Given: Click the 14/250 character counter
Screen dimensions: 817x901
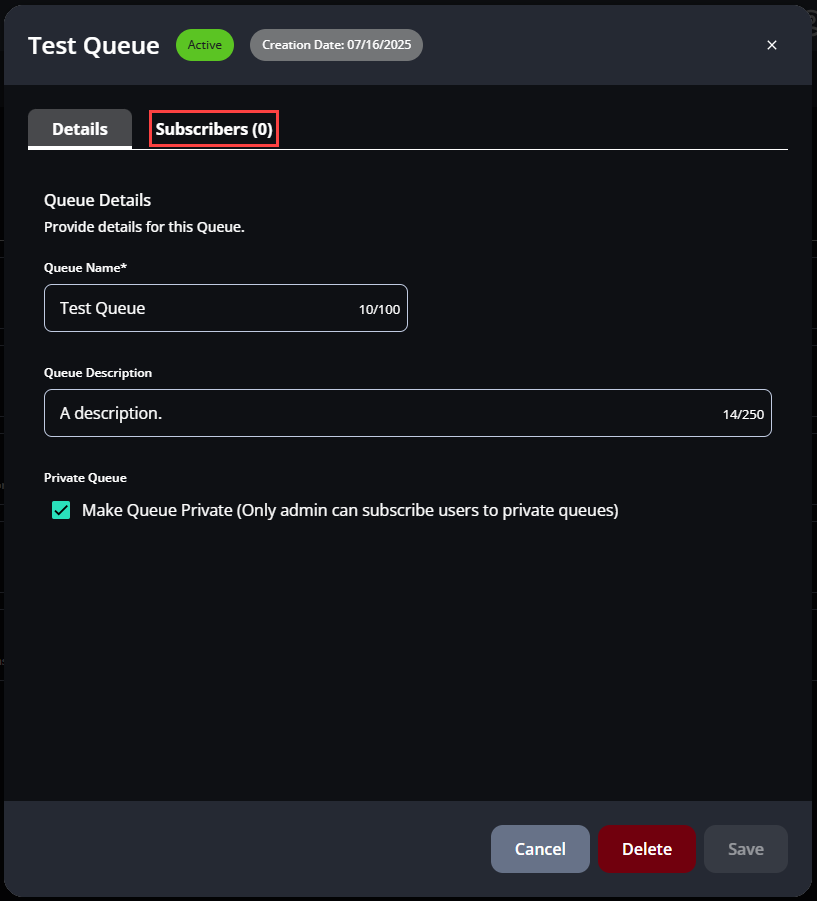Looking at the screenshot, I should pyautogui.click(x=743, y=414).
